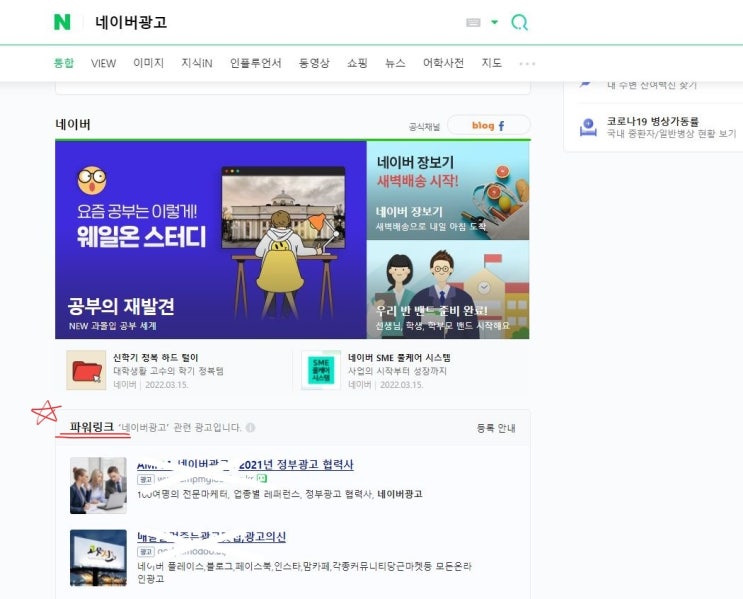Open the 어학사전 tab
743x599 pixels.
click(x=443, y=63)
